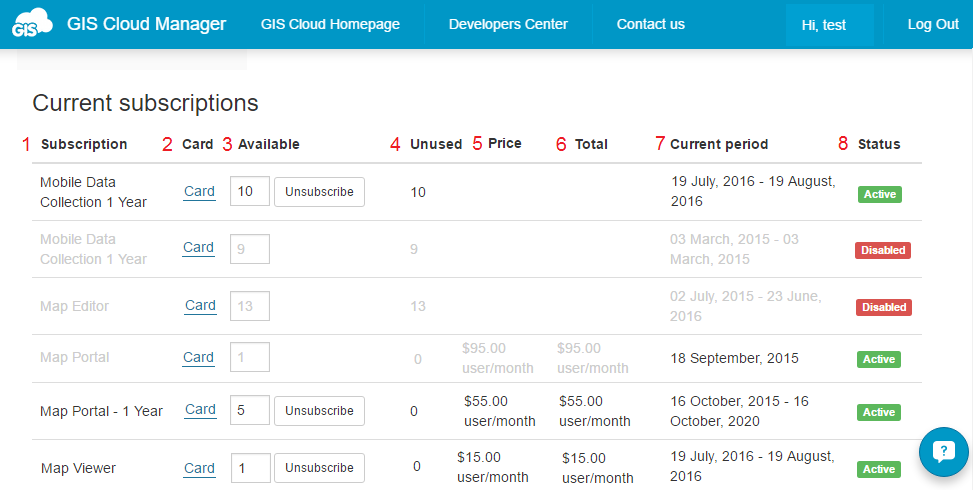Click the disabled Available field showing 9
973x499 pixels.
tap(250, 249)
